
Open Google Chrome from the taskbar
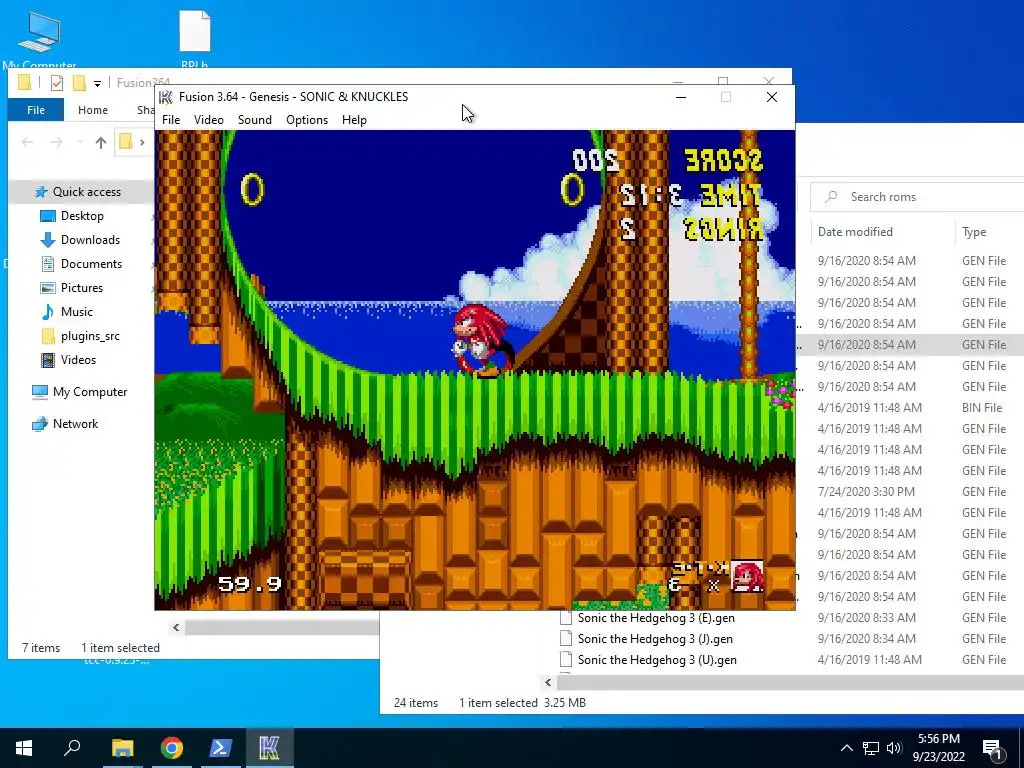(x=172, y=748)
